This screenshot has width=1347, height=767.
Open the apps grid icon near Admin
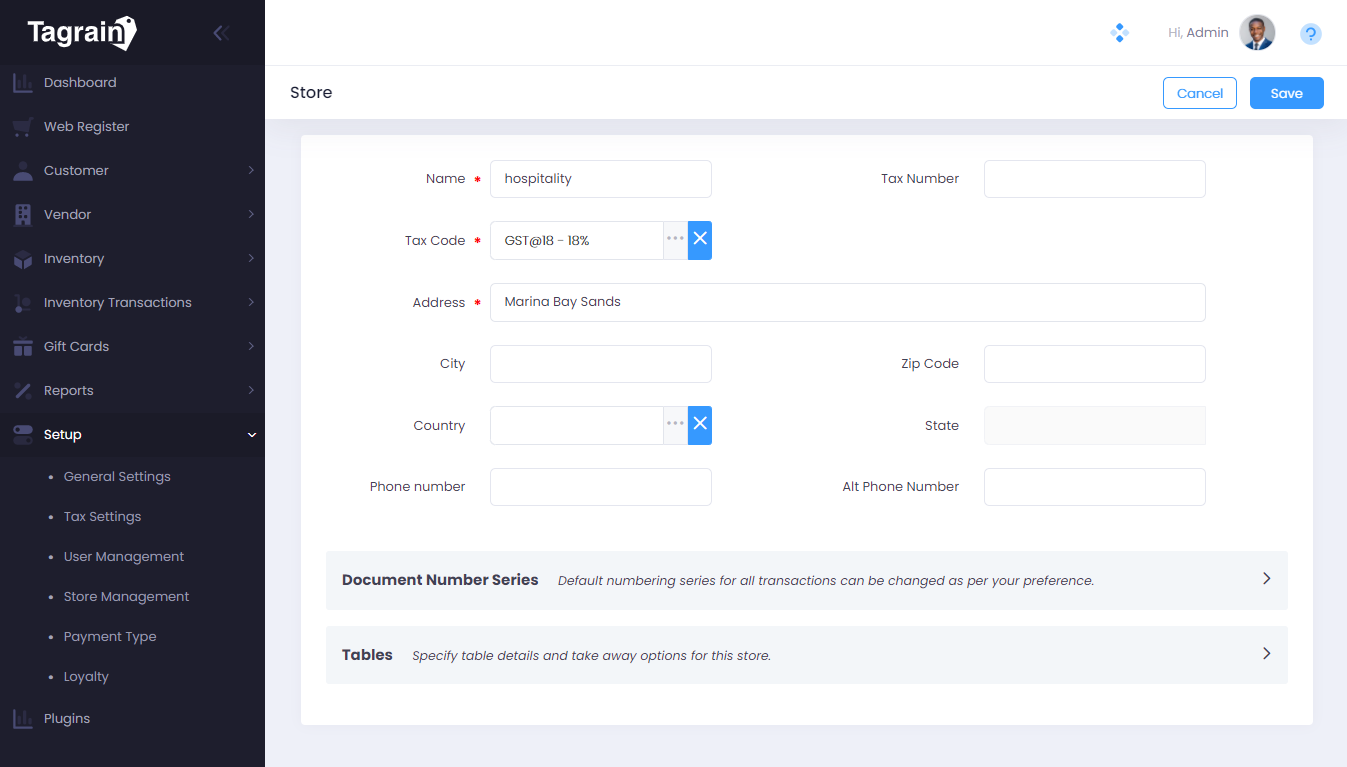tap(1119, 33)
